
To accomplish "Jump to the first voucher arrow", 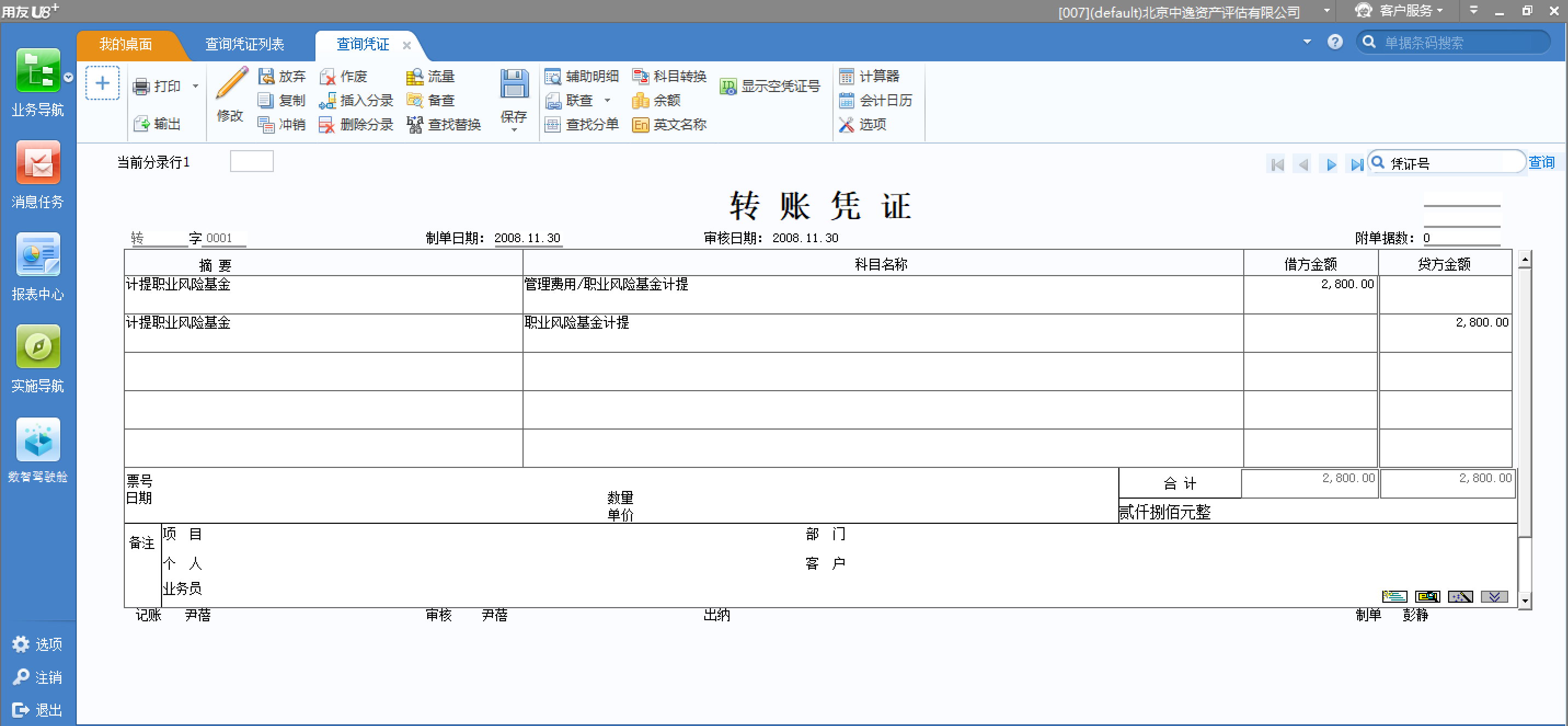I will click(1277, 164).
